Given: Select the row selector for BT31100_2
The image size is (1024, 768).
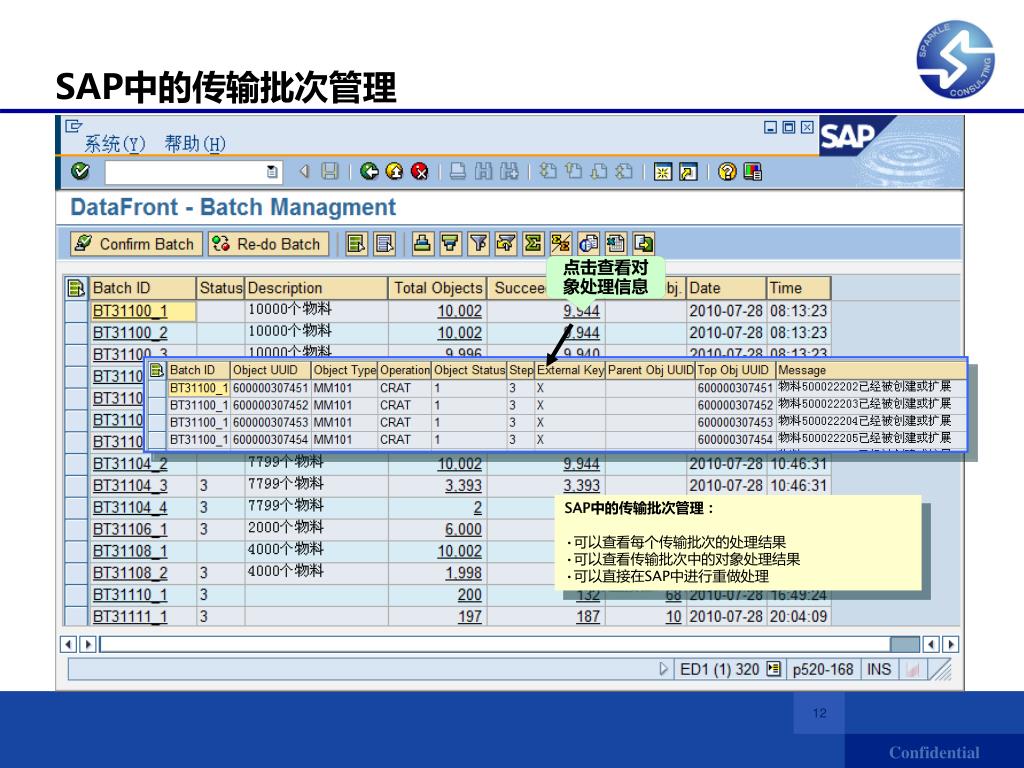Looking at the screenshot, I should pos(76,333).
